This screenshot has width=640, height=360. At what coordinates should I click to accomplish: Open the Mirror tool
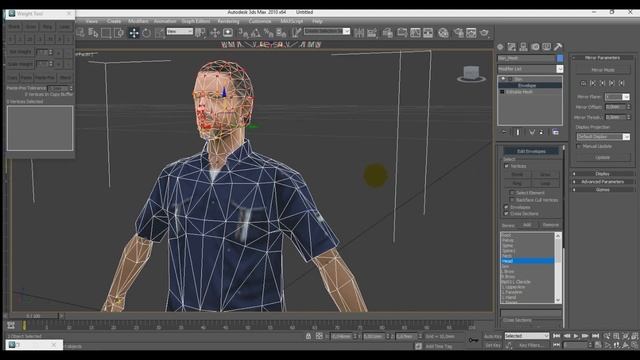[359, 33]
